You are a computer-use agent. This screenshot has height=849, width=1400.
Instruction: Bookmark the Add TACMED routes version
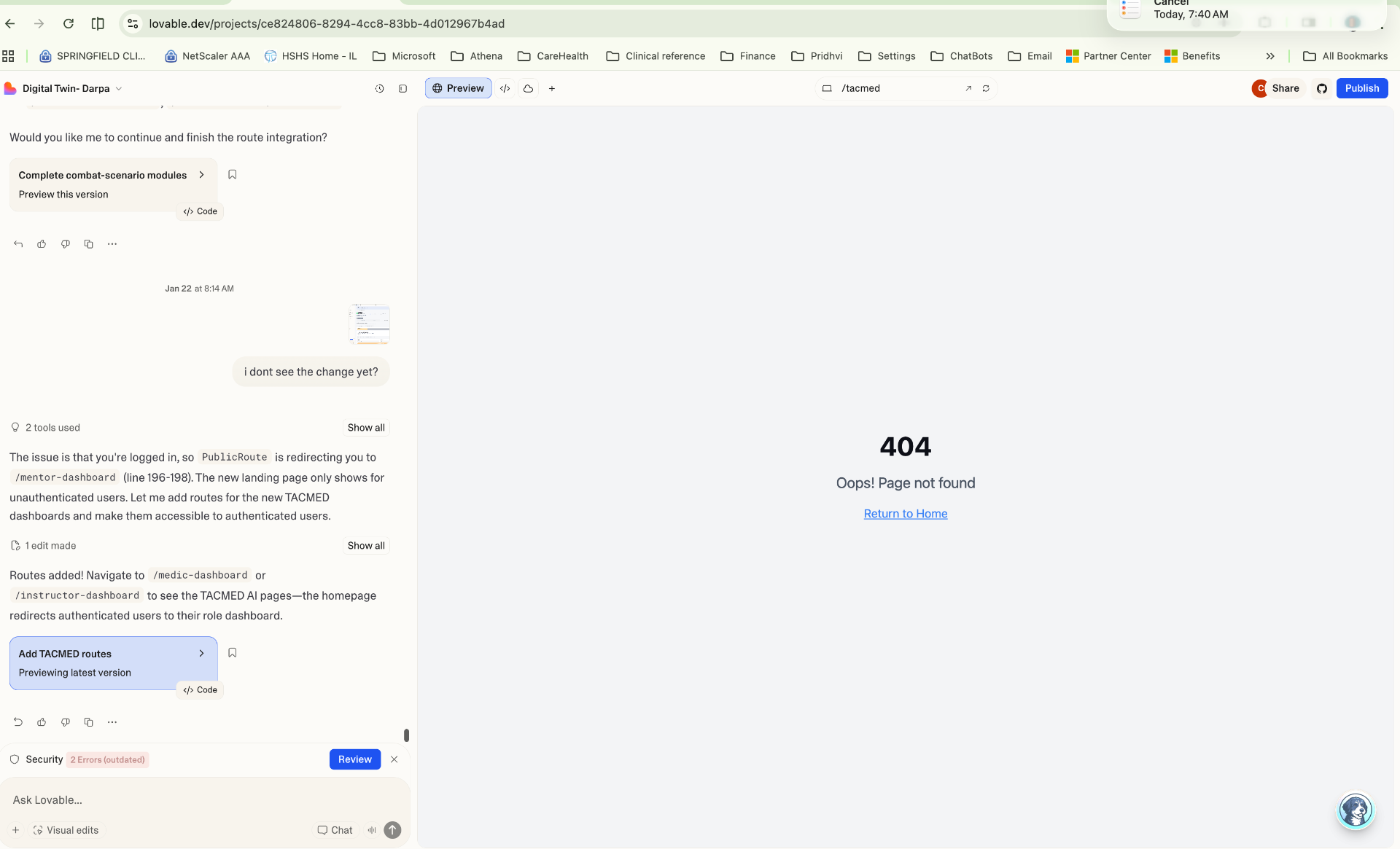click(232, 653)
